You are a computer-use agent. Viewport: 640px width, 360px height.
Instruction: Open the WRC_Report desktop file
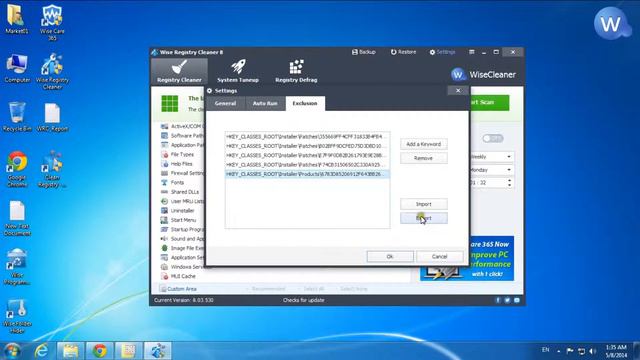[52, 117]
